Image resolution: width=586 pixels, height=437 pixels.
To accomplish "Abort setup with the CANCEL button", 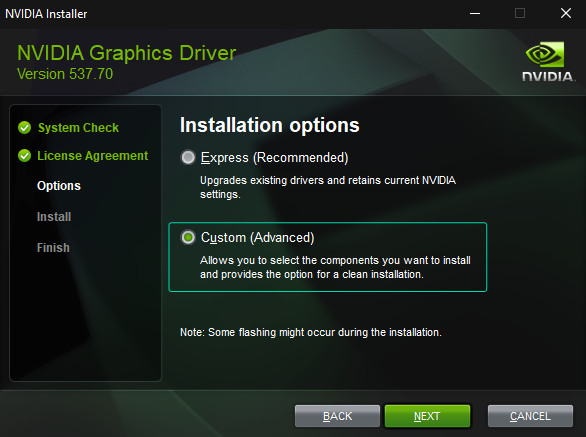I will (x=530, y=416).
